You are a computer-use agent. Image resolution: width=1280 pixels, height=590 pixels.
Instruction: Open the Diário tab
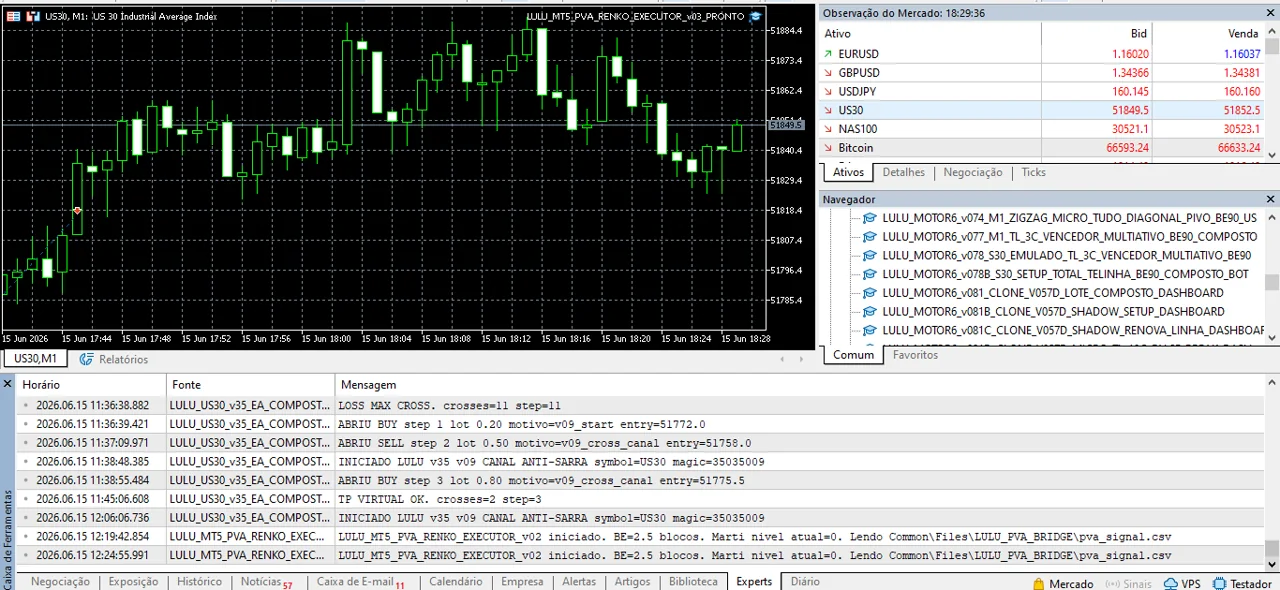[x=805, y=582]
